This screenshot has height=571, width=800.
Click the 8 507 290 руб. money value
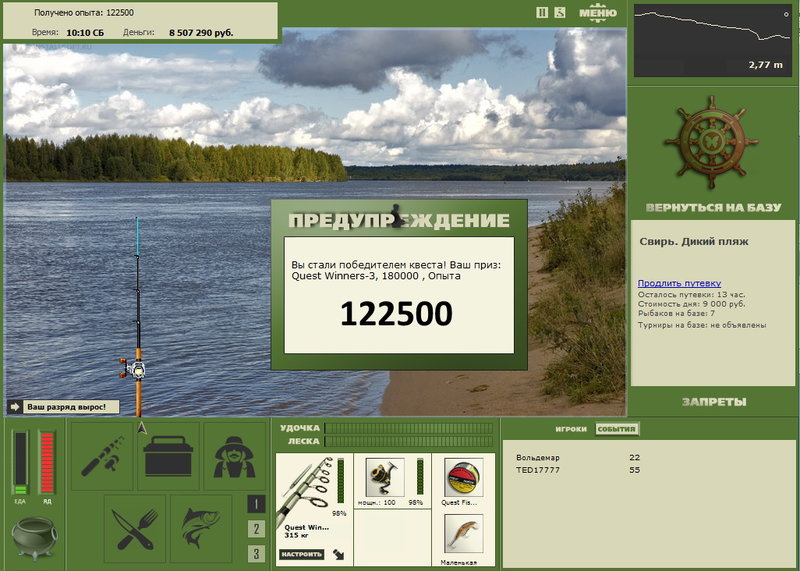pyautogui.click(x=201, y=33)
